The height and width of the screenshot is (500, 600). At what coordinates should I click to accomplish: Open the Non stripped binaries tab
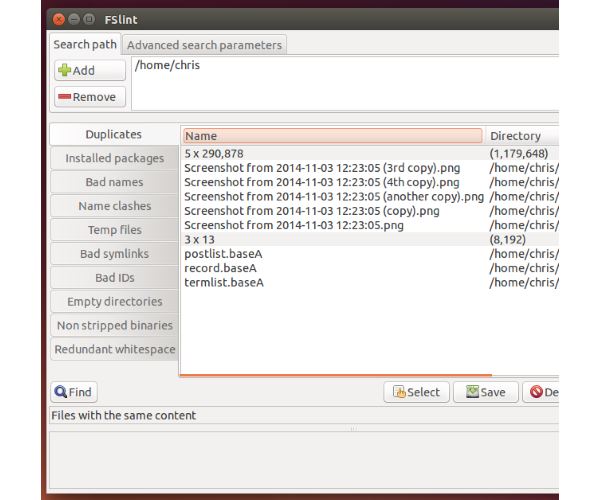114,326
